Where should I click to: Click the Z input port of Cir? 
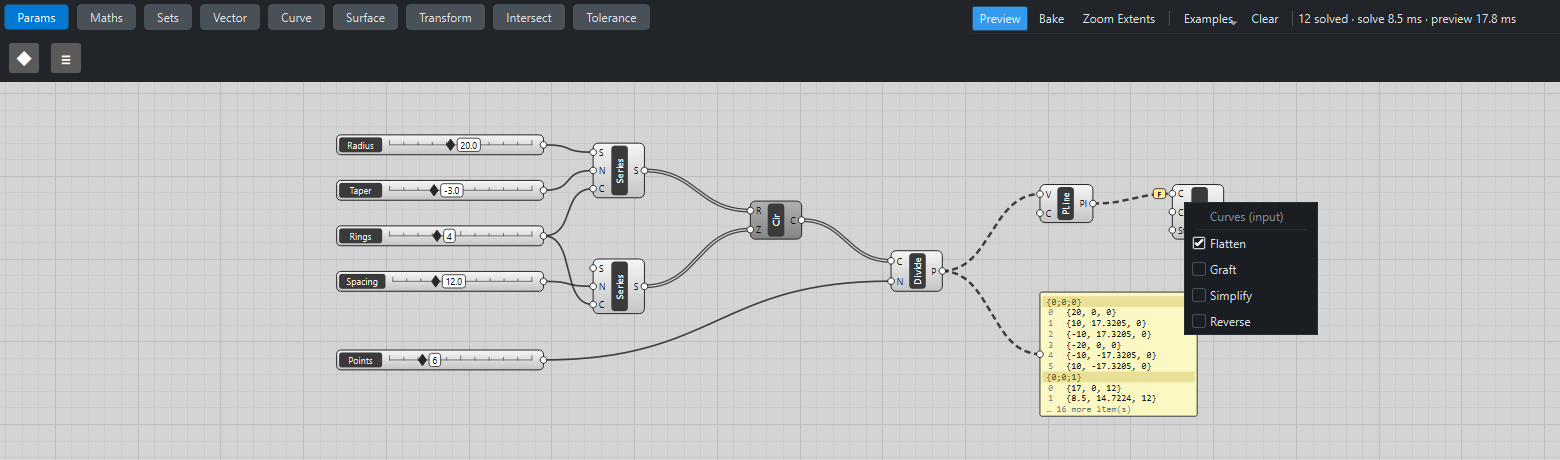(x=751, y=230)
